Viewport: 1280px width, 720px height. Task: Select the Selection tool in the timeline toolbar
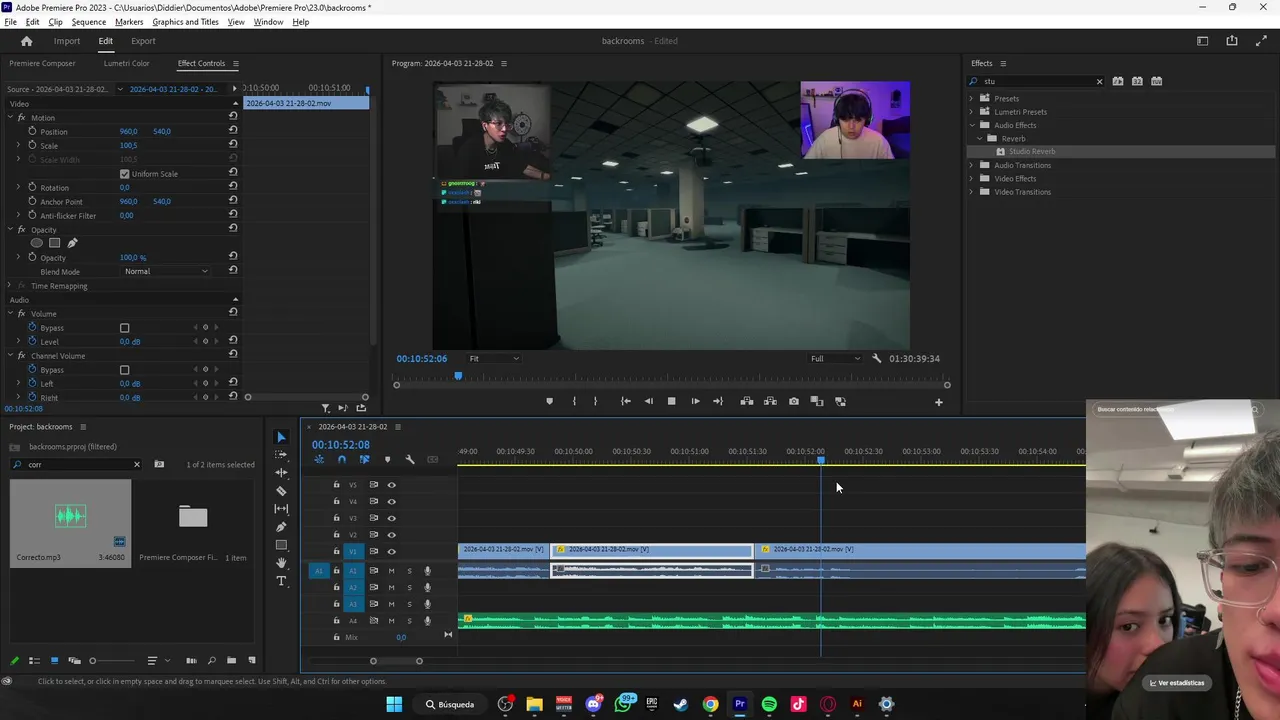point(281,437)
